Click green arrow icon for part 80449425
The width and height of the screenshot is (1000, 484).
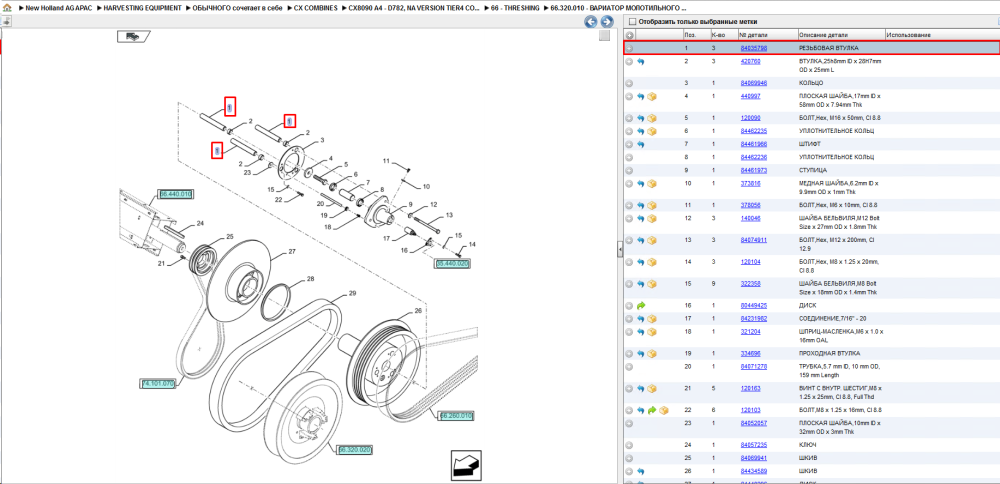[x=641, y=305]
